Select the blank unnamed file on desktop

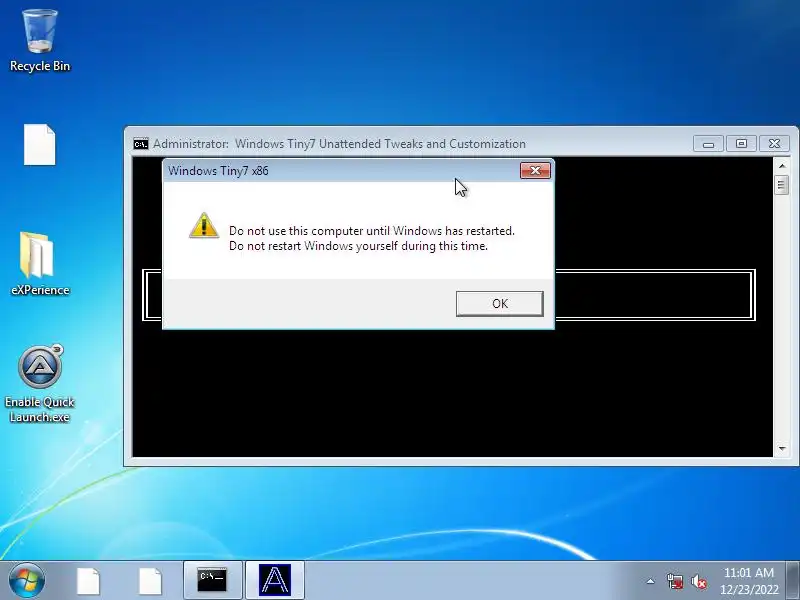coord(40,144)
